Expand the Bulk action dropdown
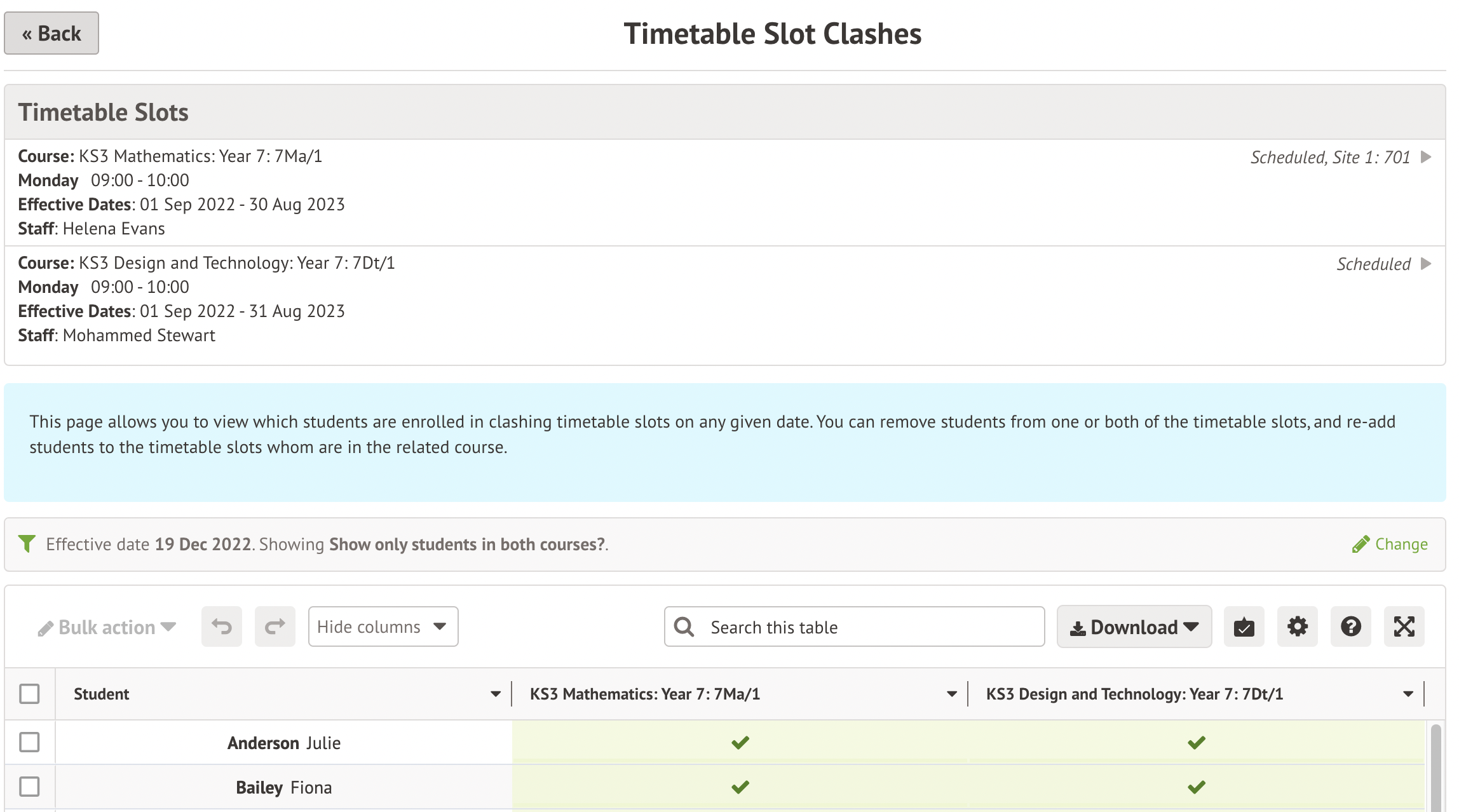 (107, 628)
